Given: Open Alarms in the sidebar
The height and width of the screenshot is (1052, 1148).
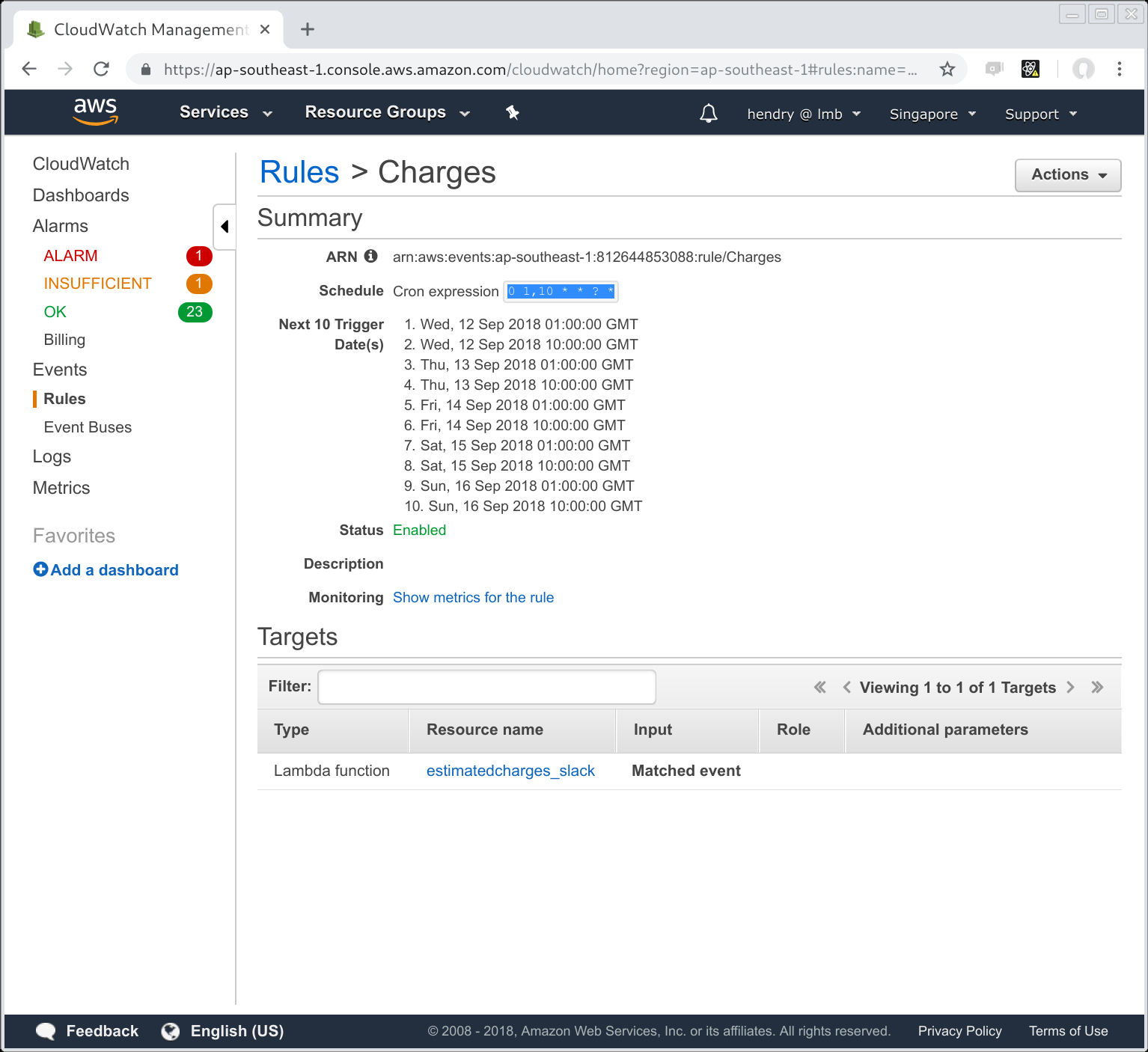Looking at the screenshot, I should [61, 226].
